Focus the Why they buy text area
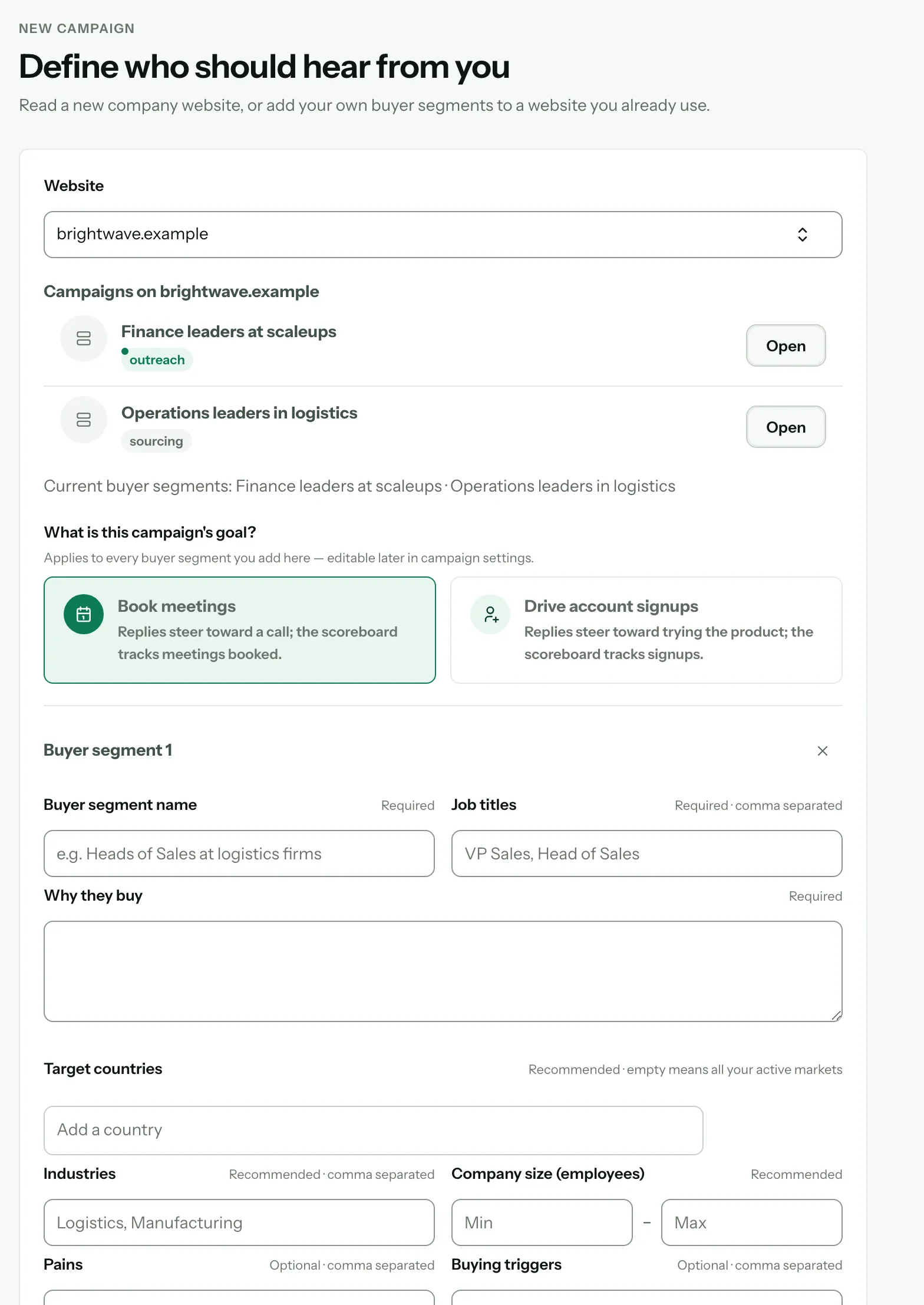Image resolution: width=924 pixels, height=1305 pixels. (443, 971)
